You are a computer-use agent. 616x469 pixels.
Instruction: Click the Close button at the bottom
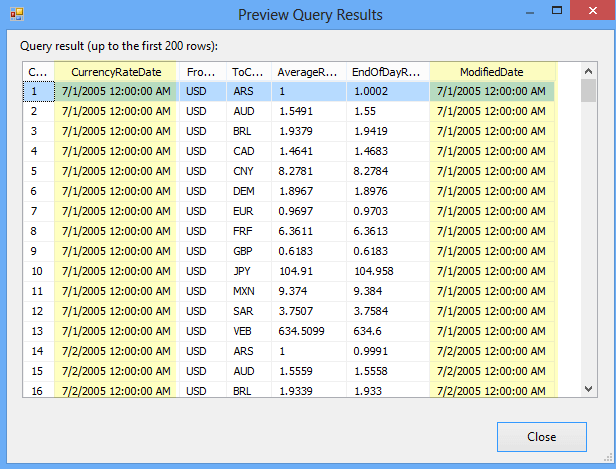click(x=541, y=437)
